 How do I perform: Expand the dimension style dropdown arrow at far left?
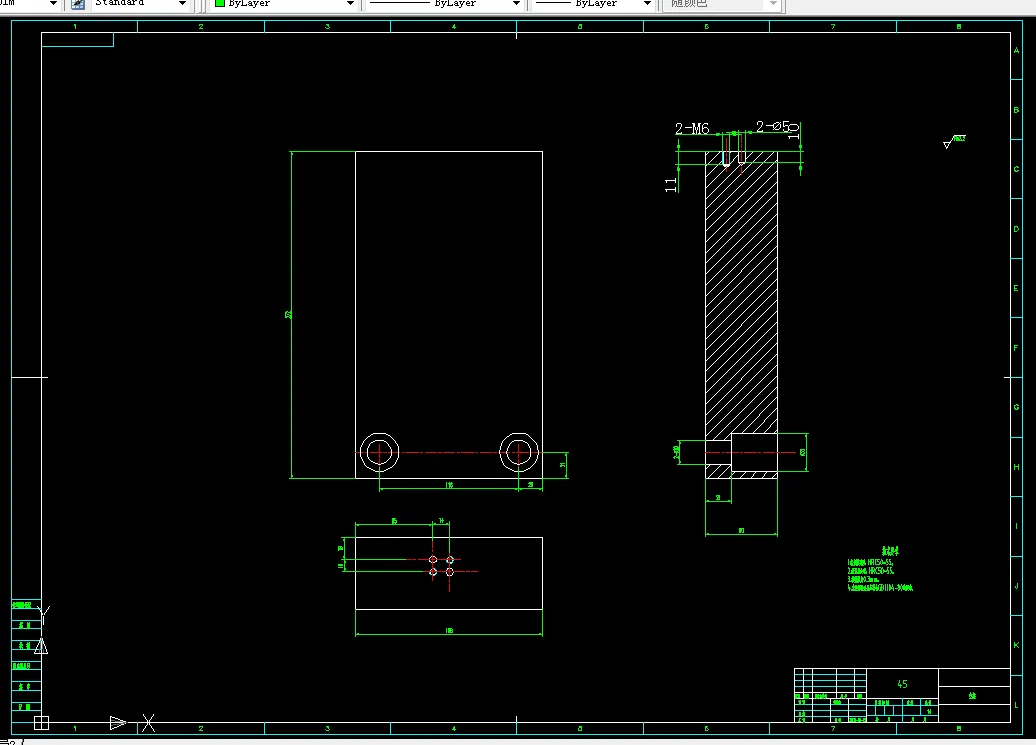tap(53, 4)
